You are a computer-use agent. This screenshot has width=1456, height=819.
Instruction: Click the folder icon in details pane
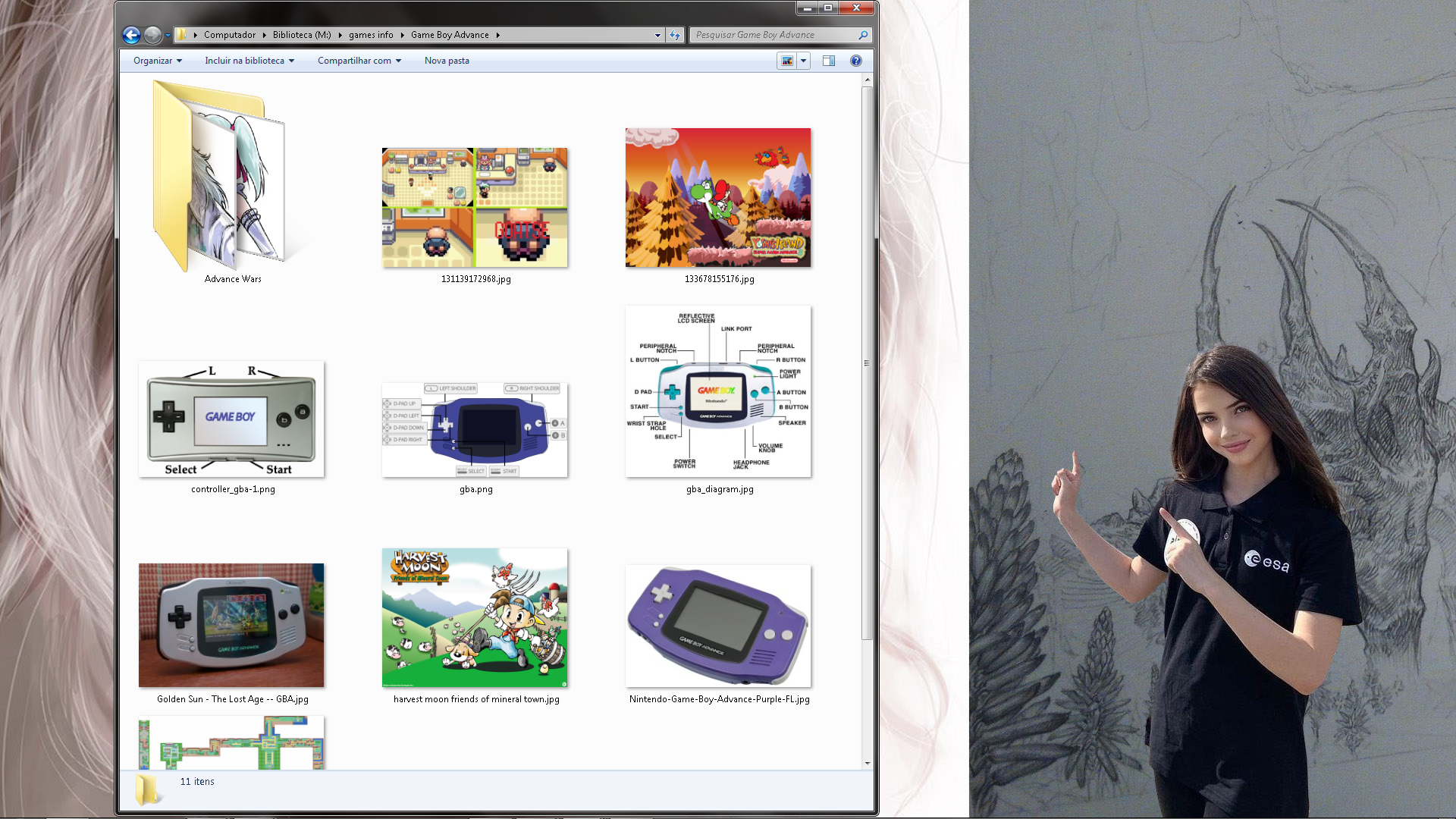[x=147, y=789]
